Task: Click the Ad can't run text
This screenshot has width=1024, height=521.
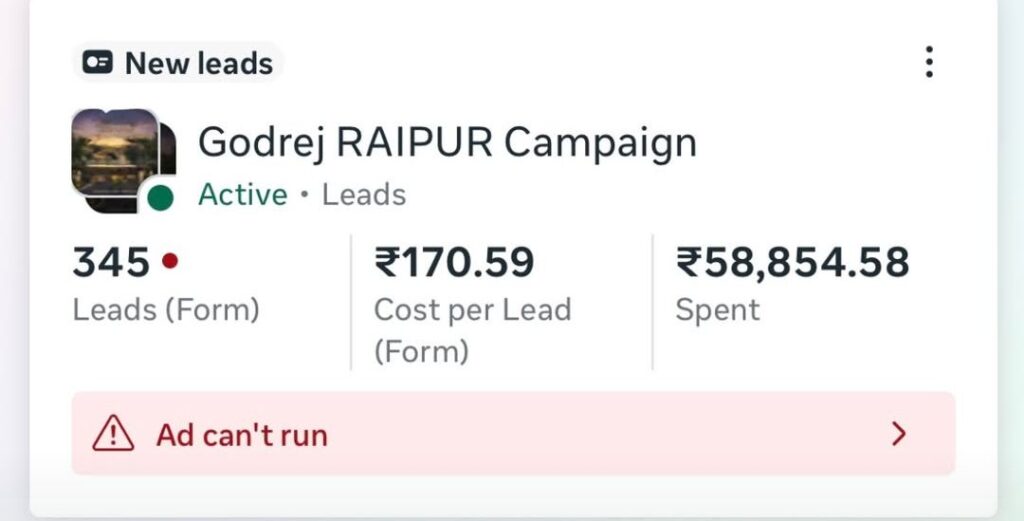Action: pos(241,435)
